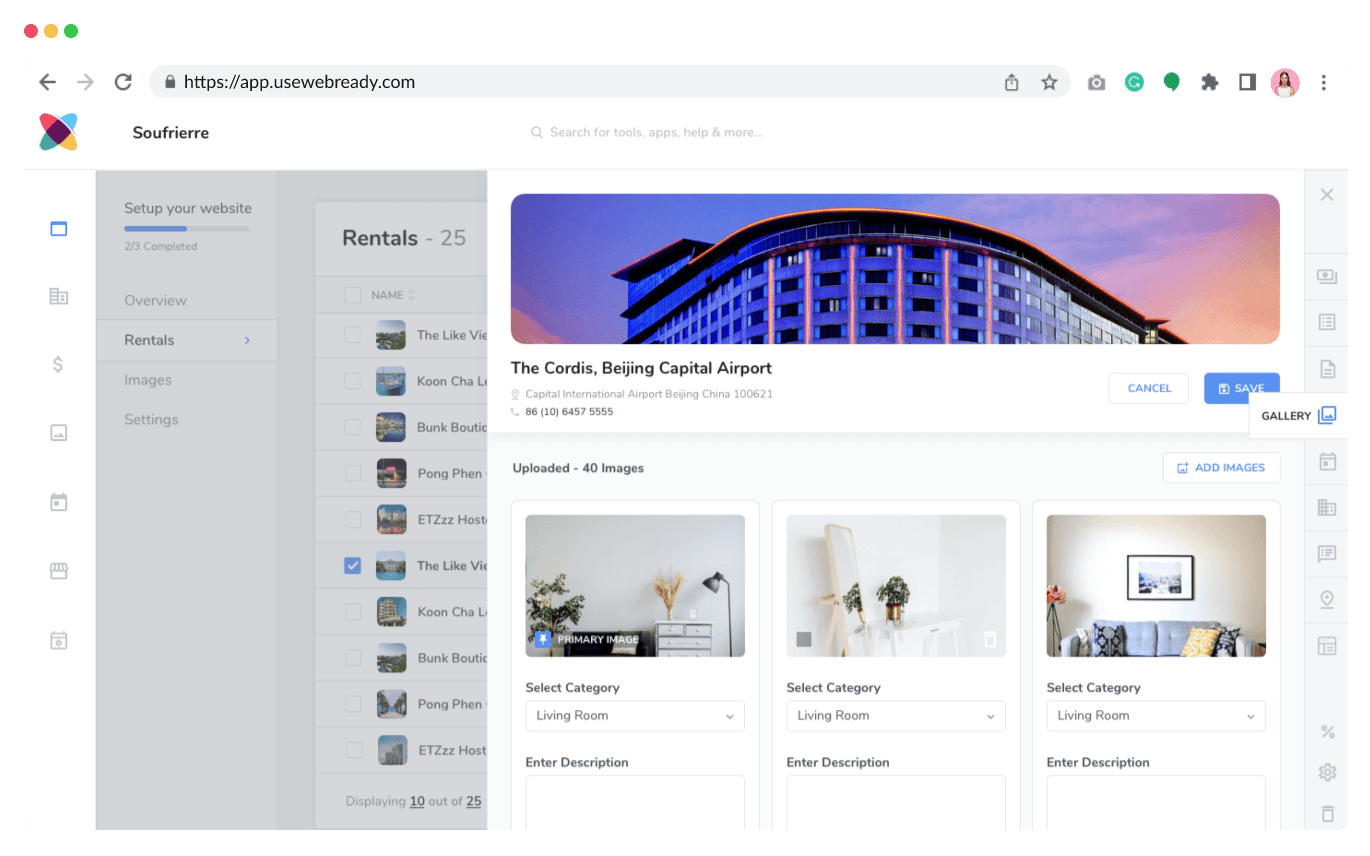Select Rentals in the setup menu
Screen dimensions: 1370x856
click(x=187, y=340)
